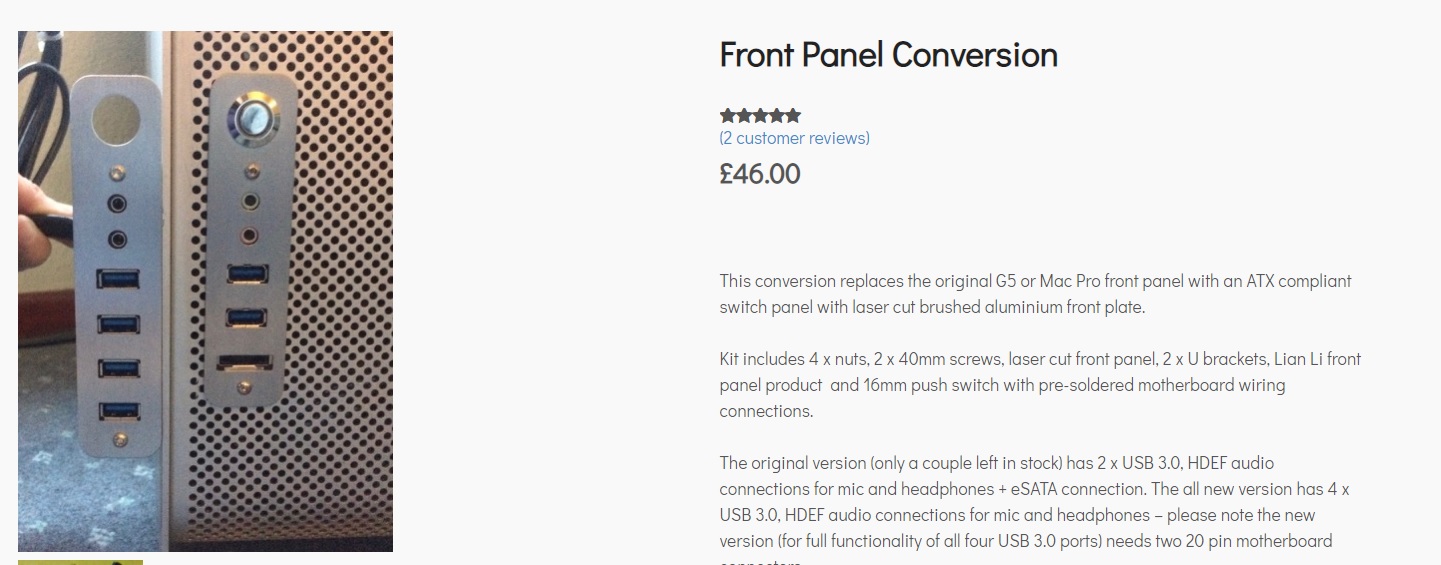Click the "Front Panel Conversion" product title
The width and height of the screenshot is (1441, 565).
[888, 55]
